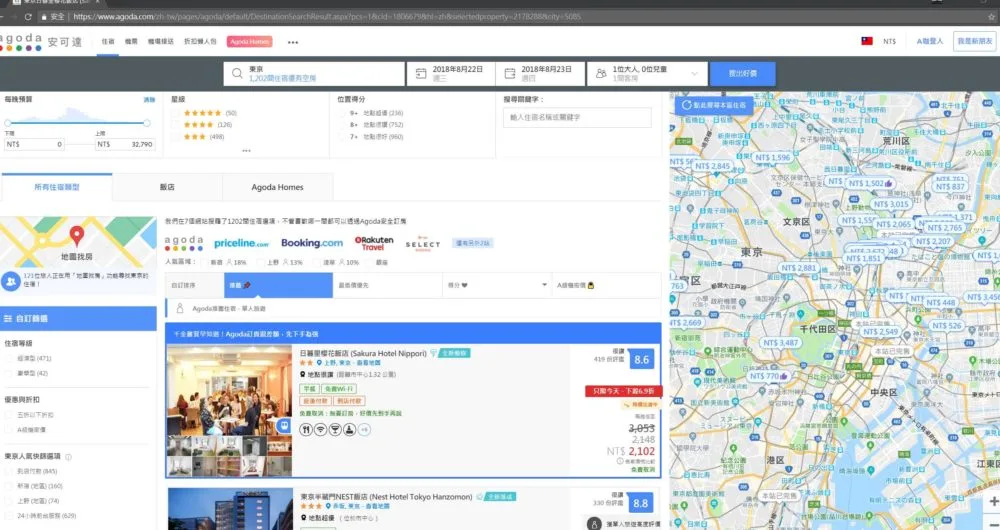1000x530 pixels.
Task: Click the blue people icon under map thumbnail
Action: [11, 281]
